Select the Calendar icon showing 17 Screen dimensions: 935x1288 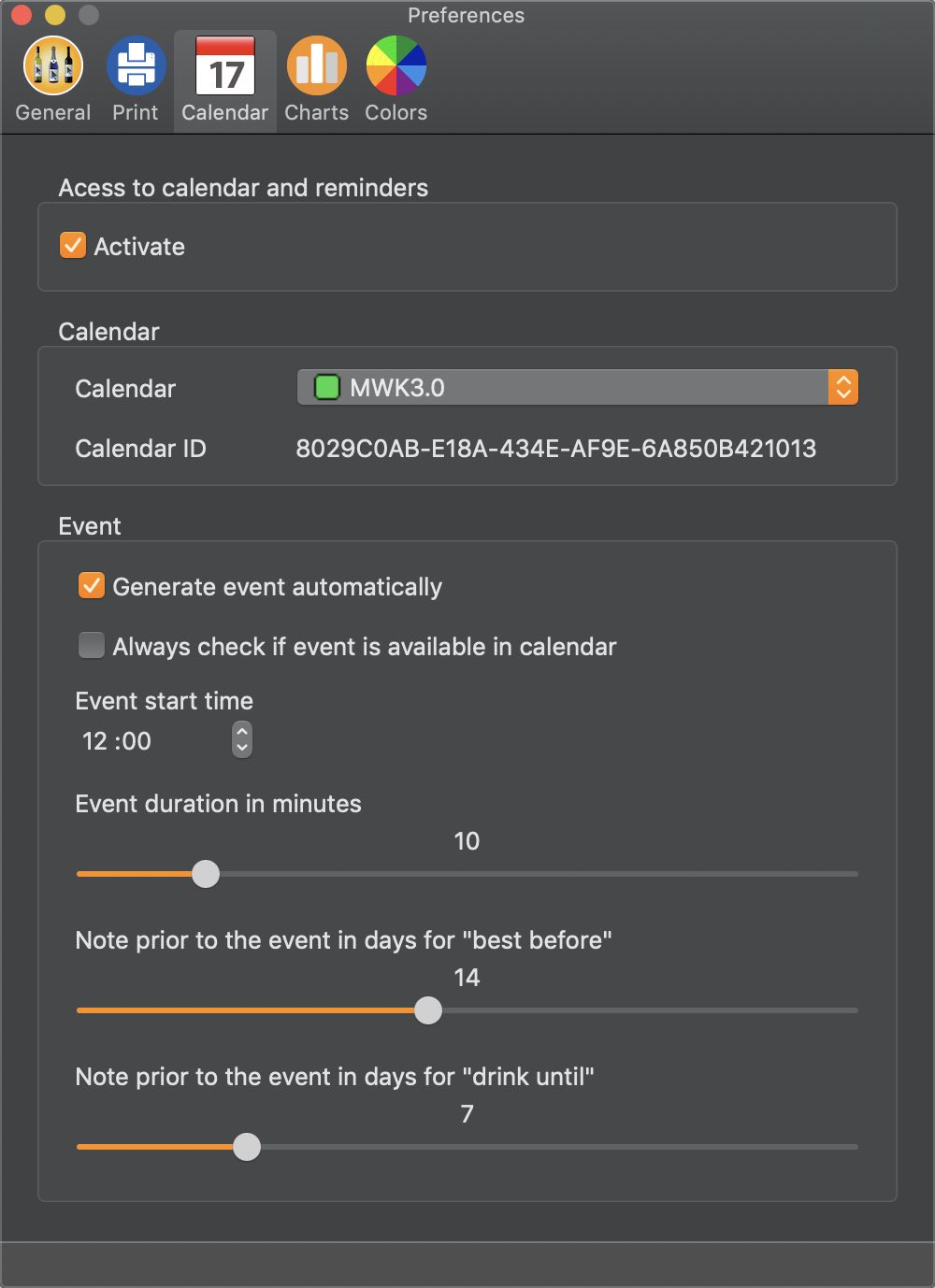[x=225, y=65]
